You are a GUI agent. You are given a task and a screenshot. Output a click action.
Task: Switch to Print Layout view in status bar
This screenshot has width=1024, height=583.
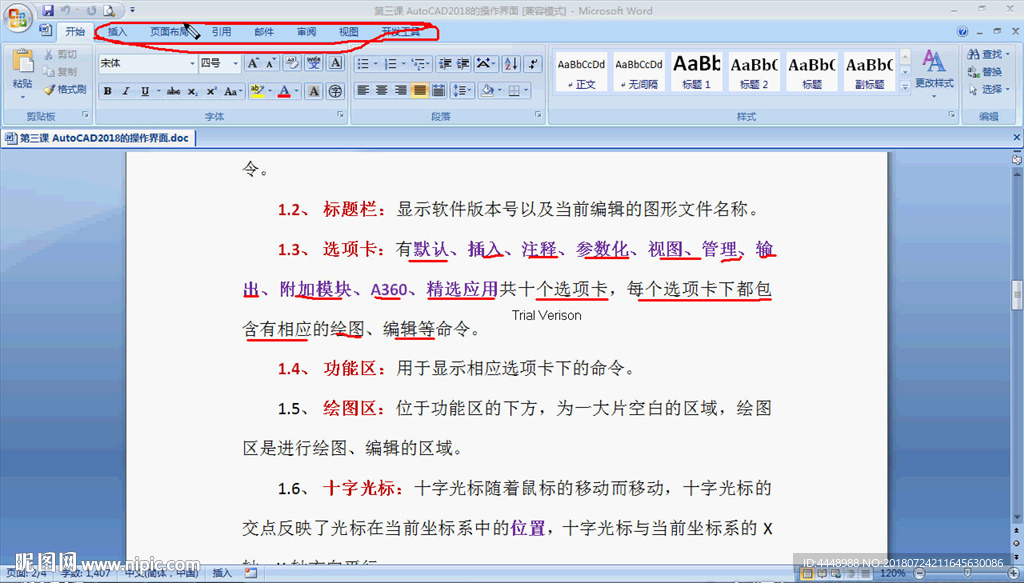(807, 574)
